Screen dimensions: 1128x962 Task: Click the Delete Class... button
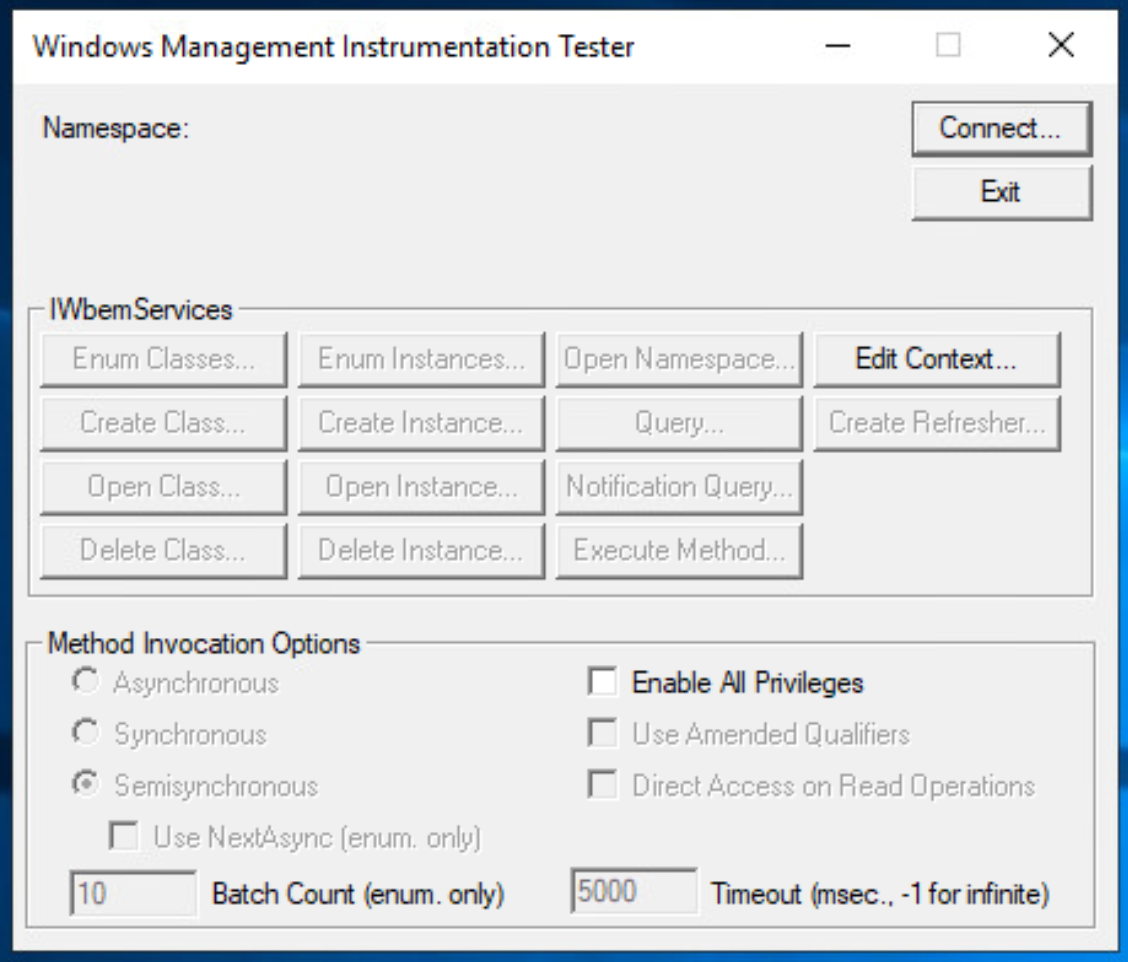click(x=163, y=551)
